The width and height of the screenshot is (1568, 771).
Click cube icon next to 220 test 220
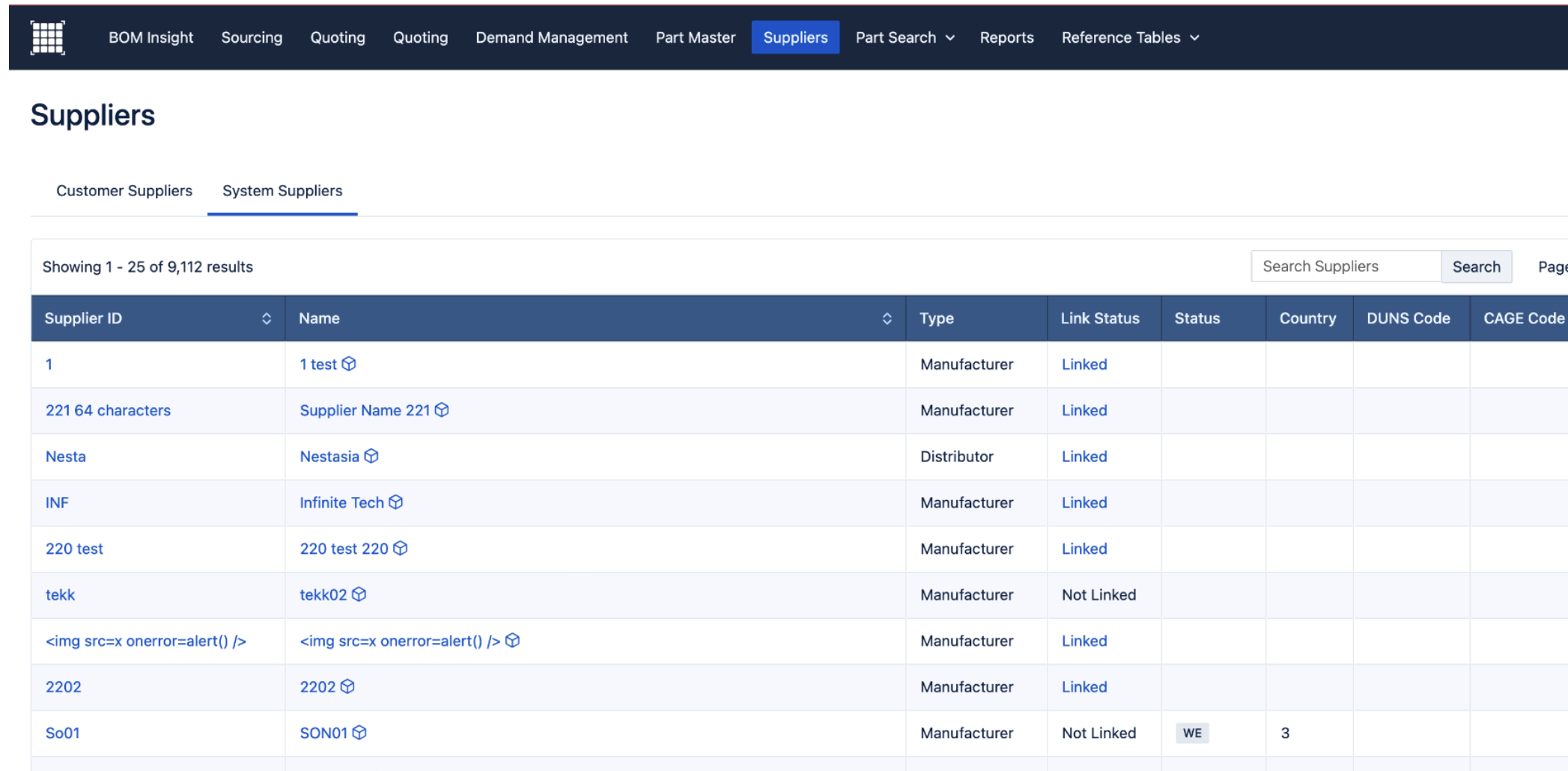coord(401,549)
